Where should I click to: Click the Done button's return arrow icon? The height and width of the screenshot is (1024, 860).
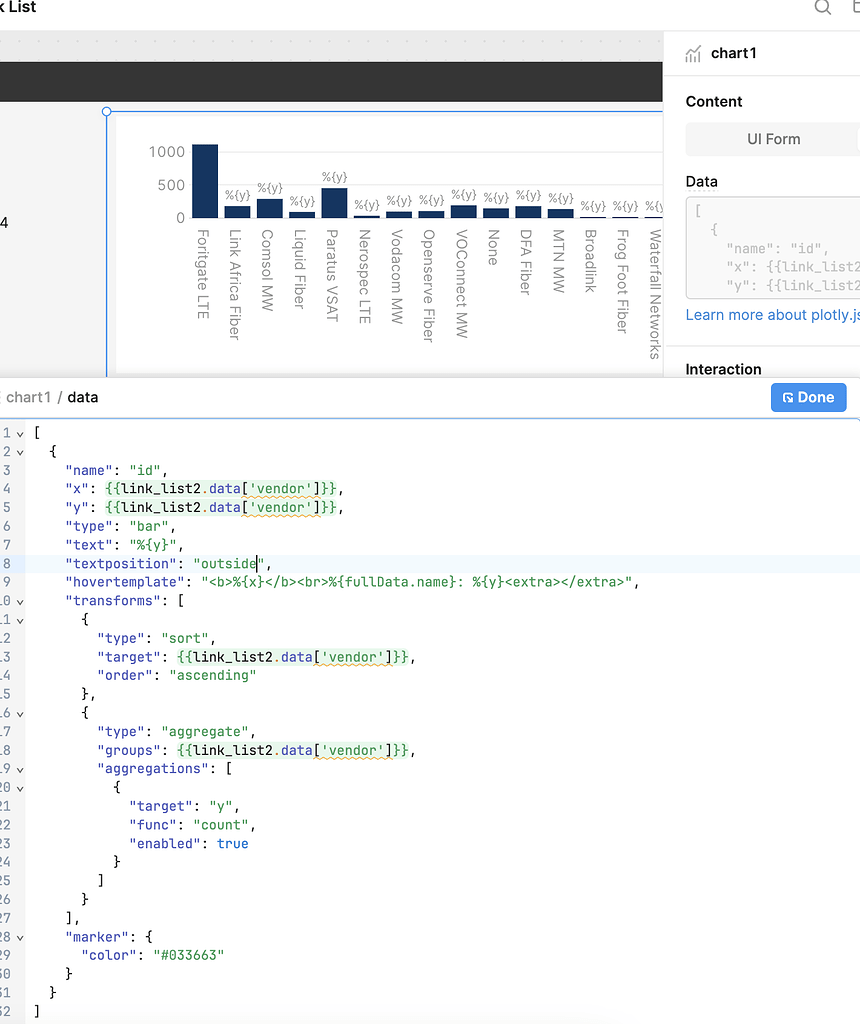tap(789, 397)
